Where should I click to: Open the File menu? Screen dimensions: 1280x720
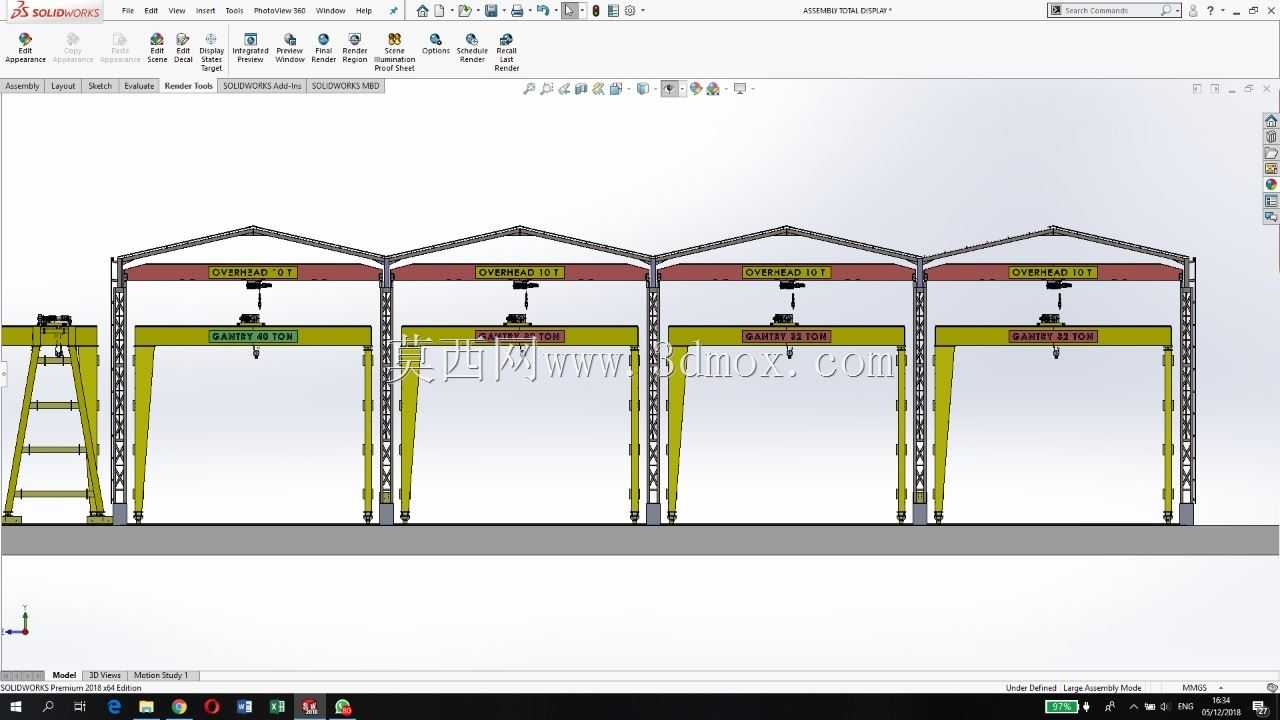pos(128,11)
